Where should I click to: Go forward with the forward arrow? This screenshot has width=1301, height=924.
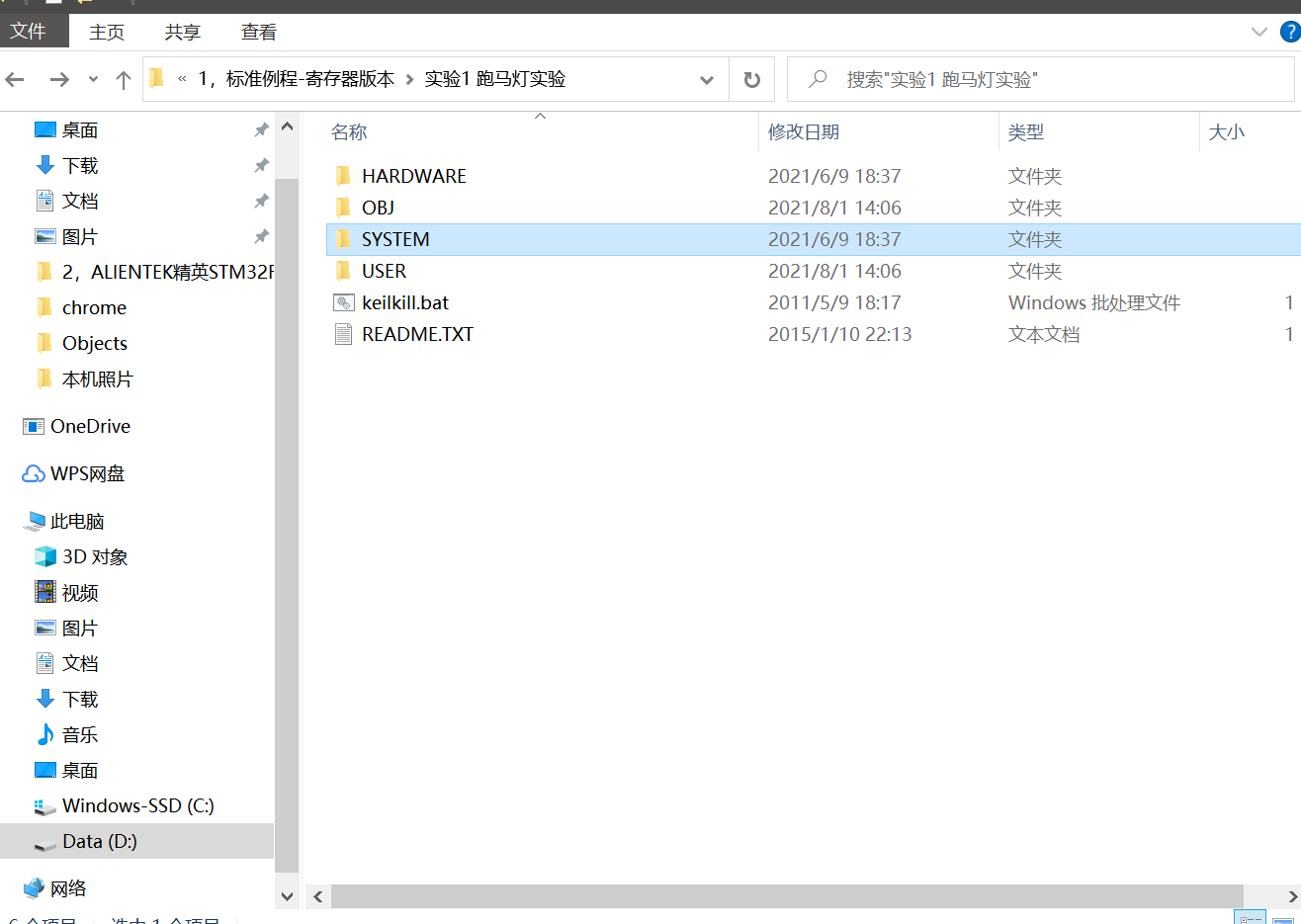tap(59, 79)
